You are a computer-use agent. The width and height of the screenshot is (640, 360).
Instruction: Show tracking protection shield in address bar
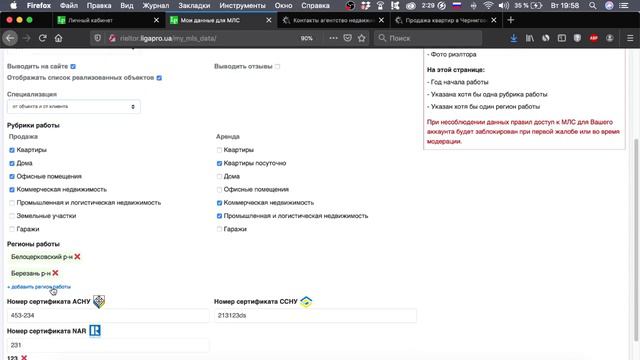[x=98, y=38]
